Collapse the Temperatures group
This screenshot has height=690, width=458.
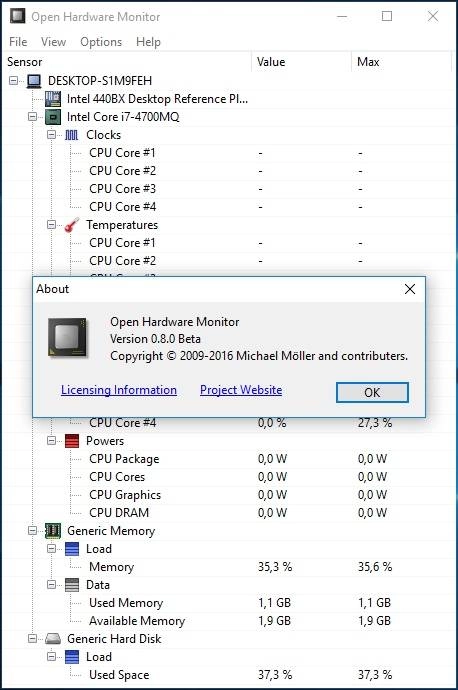[x=51, y=224]
